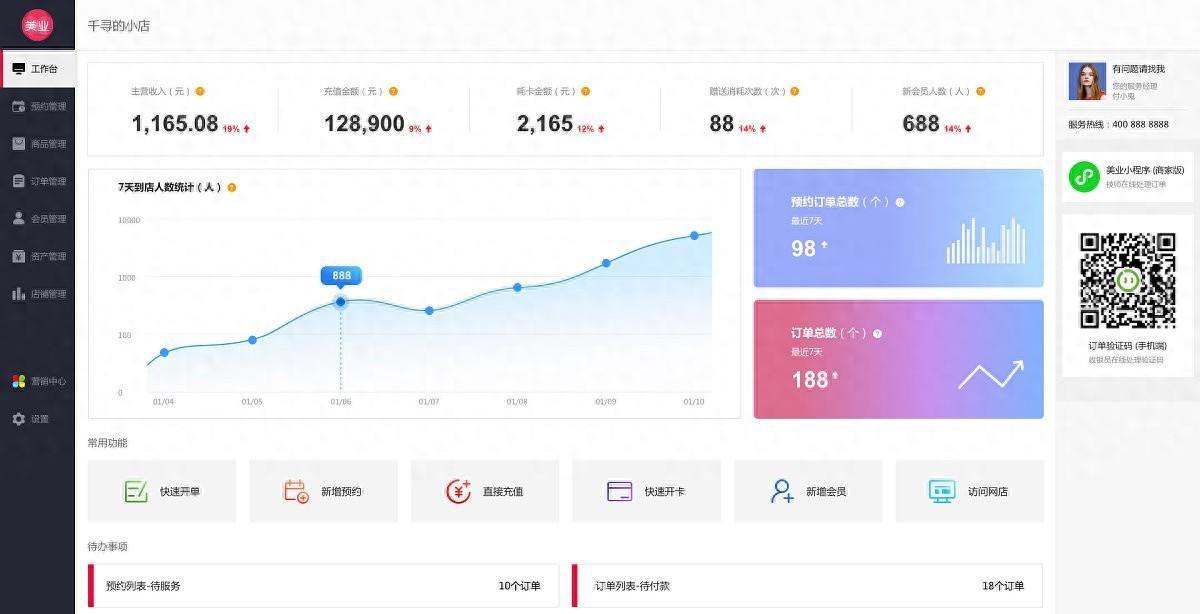Open 访问网店 monitor icon

tap(942, 491)
